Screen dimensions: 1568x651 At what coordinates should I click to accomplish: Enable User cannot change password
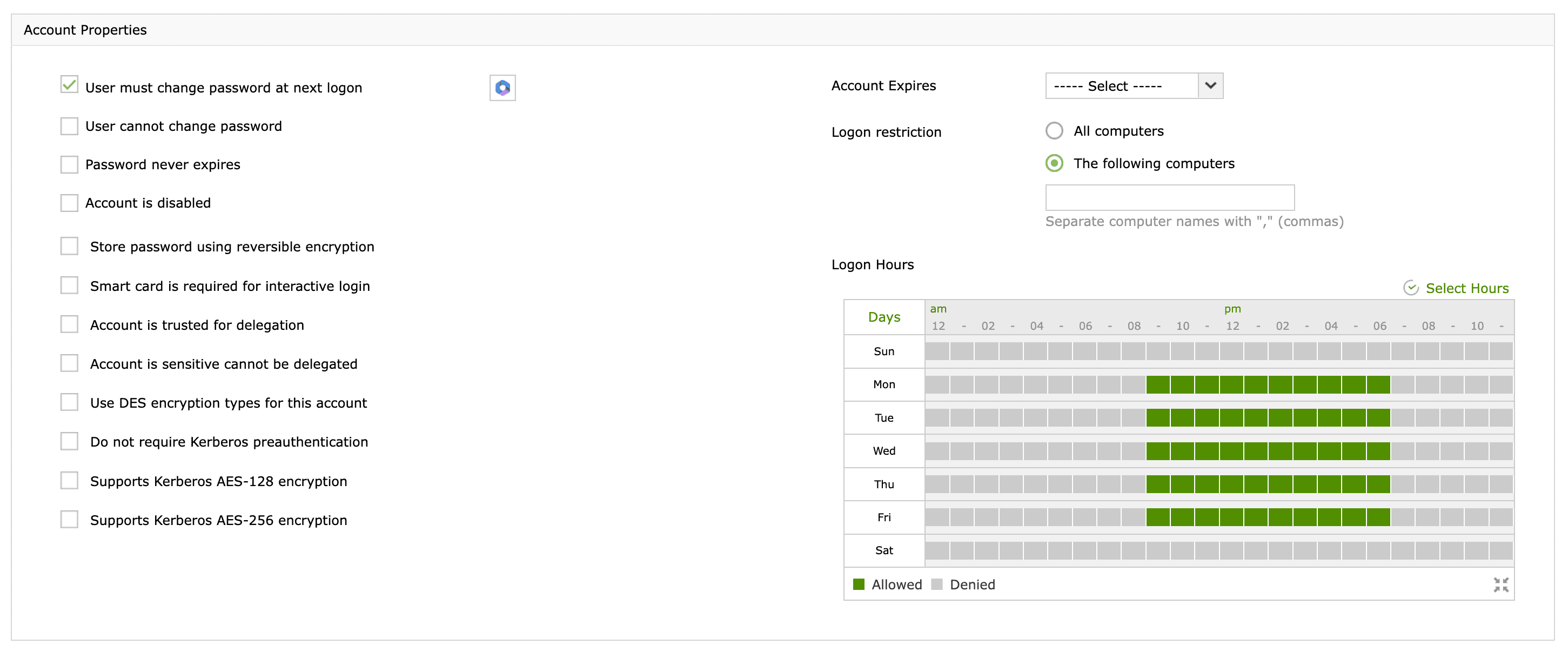pos(69,126)
